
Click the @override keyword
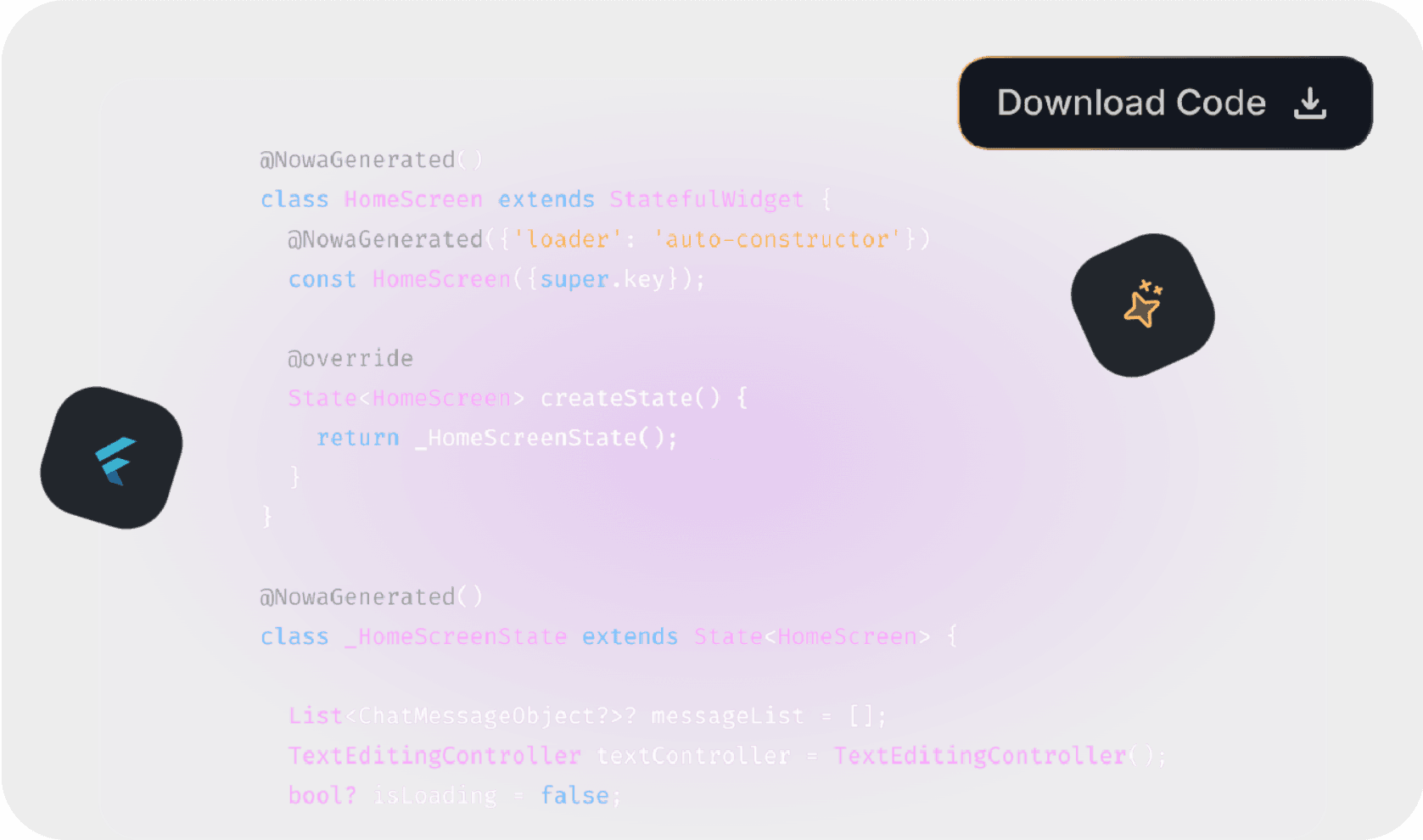click(x=350, y=358)
